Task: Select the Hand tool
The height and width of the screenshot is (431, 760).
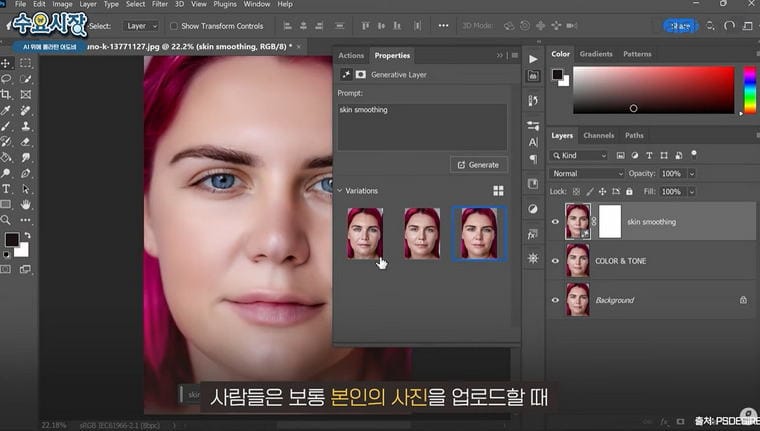Action: click(25, 204)
